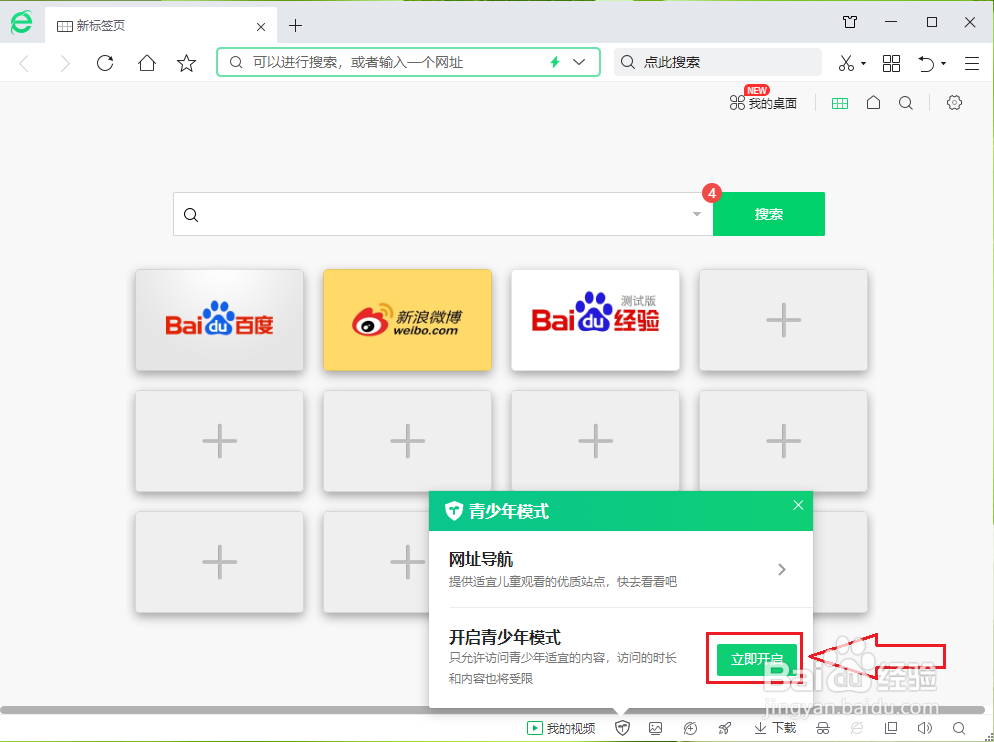Toggle the reload page icon
This screenshot has width=994, height=742.
click(106, 62)
